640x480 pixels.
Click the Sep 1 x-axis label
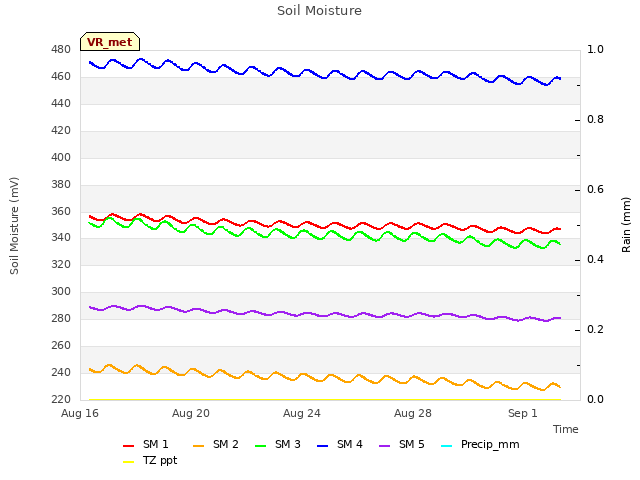pyautogui.click(x=523, y=413)
